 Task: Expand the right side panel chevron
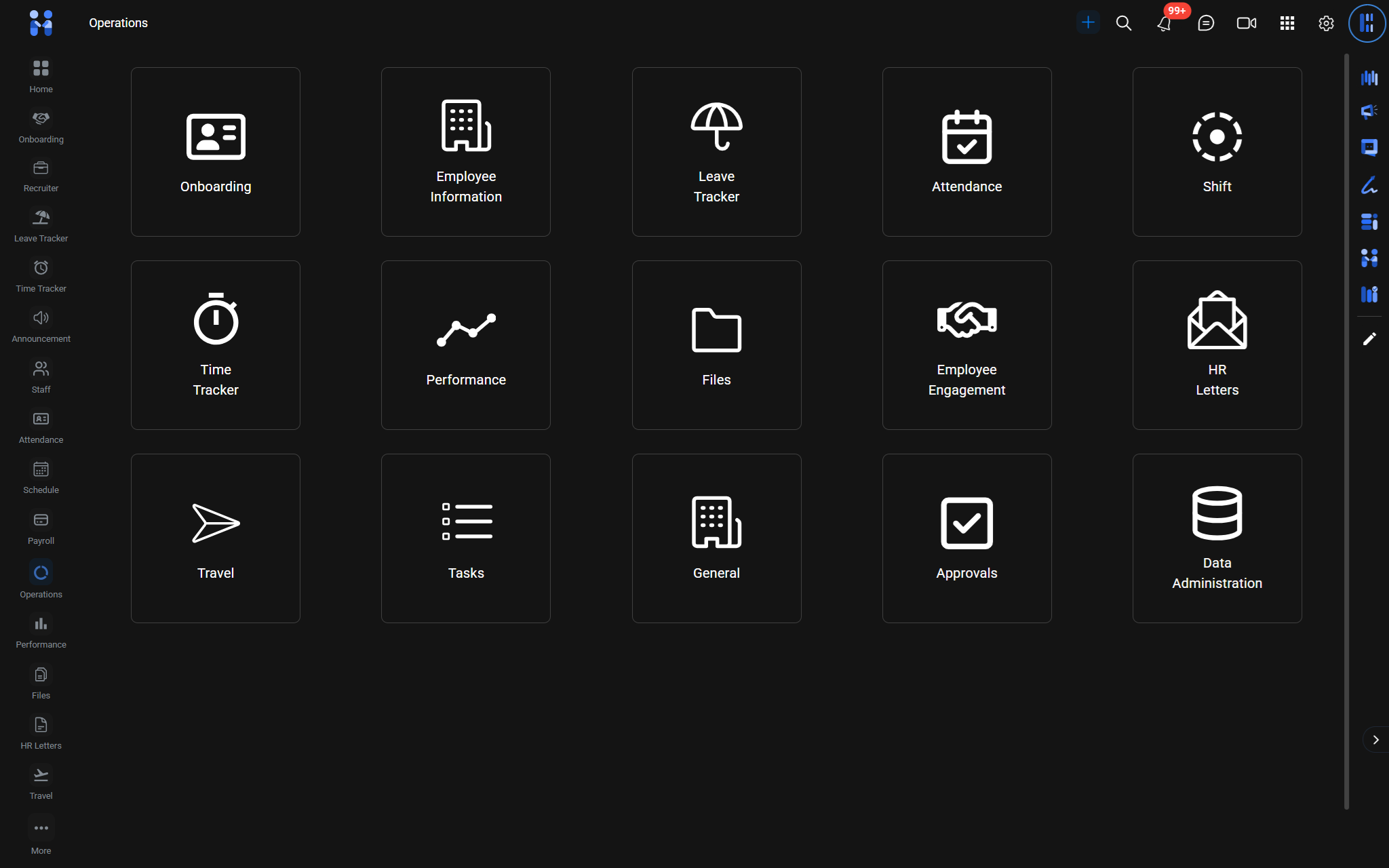[x=1375, y=740]
